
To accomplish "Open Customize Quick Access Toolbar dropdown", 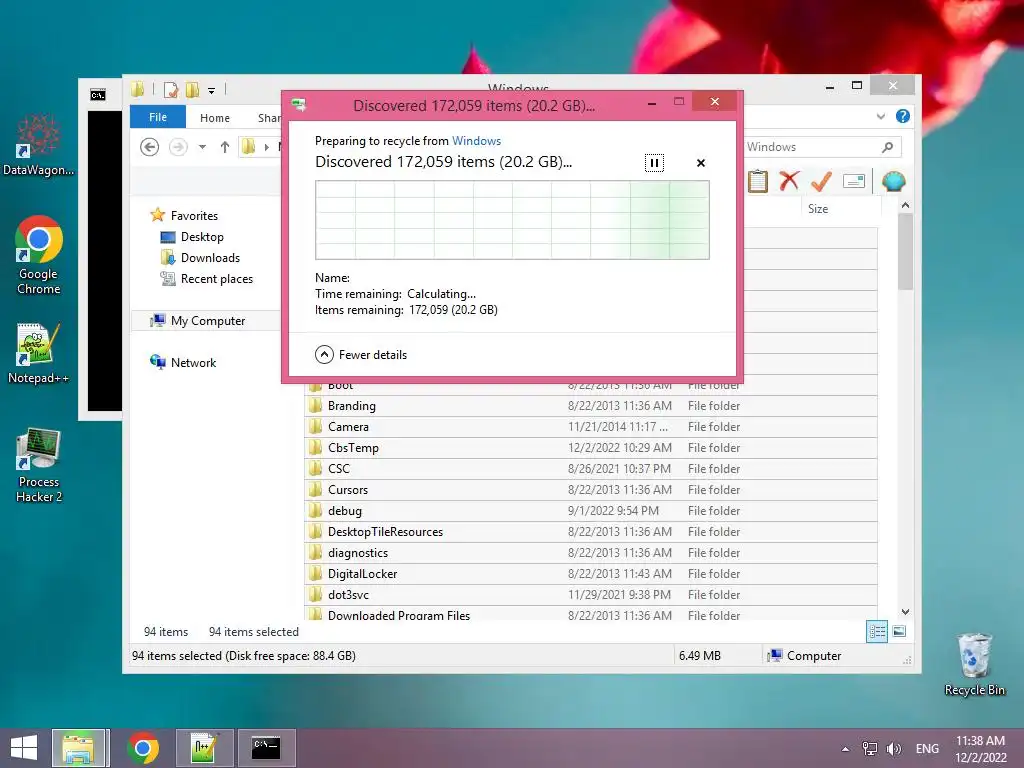I will [212, 91].
